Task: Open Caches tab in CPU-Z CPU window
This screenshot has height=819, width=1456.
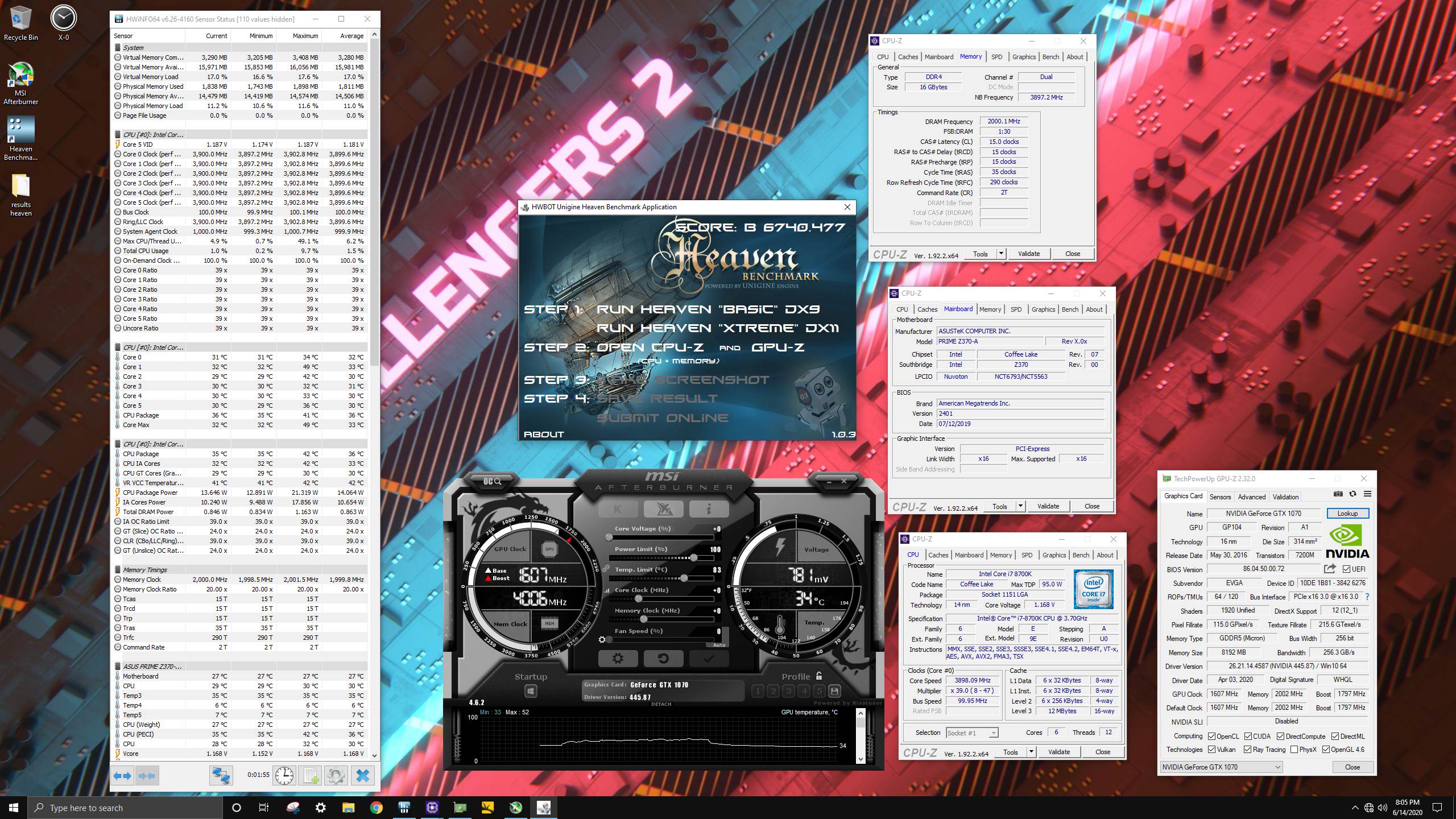Action: (x=938, y=555)
